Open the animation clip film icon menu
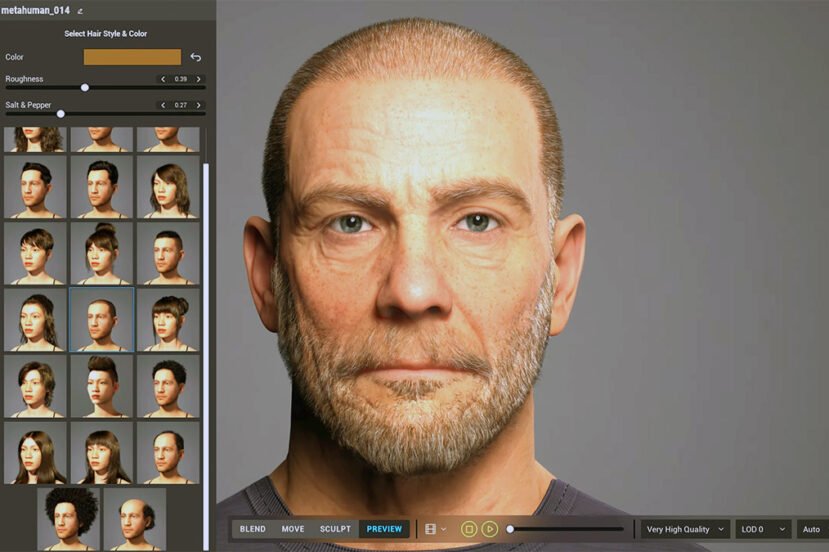The height and width of the screenshot is (552, 829). 436,529
